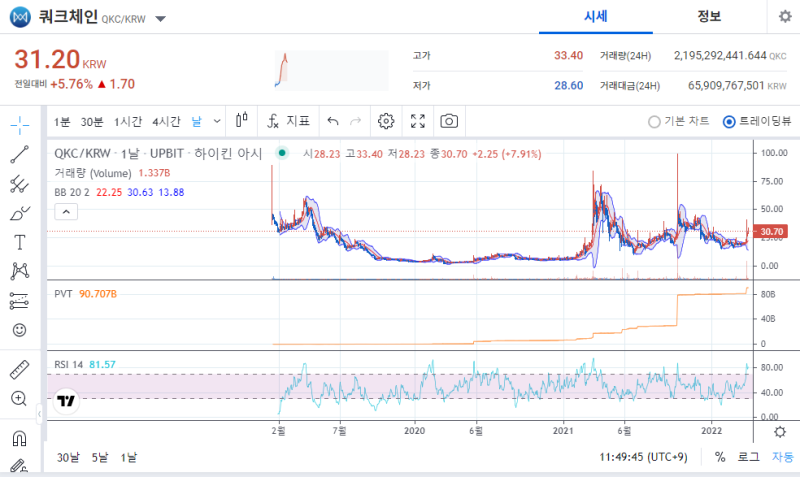Open the candlestick chart style selector
800x477 pixels.
[x=242, y=121]
